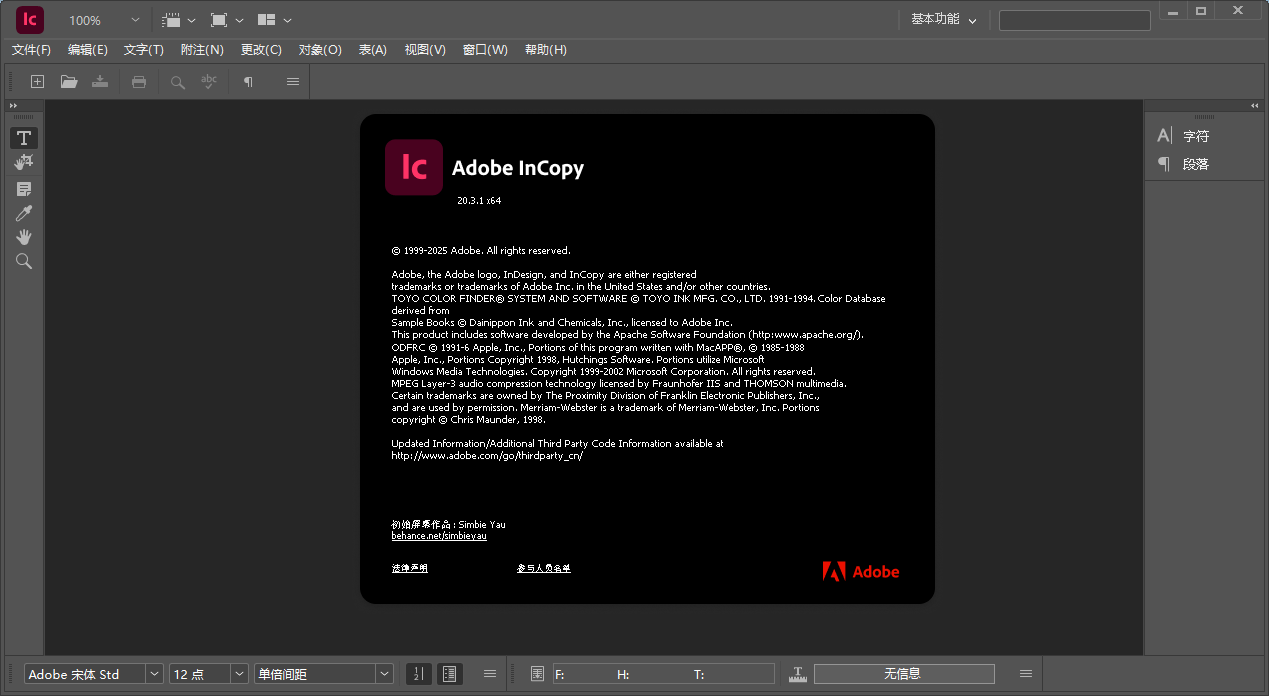The height and width of the screenshot is (696, 1269).
Task: Open the arrange documents dropdown
Action: coord(274,20)
